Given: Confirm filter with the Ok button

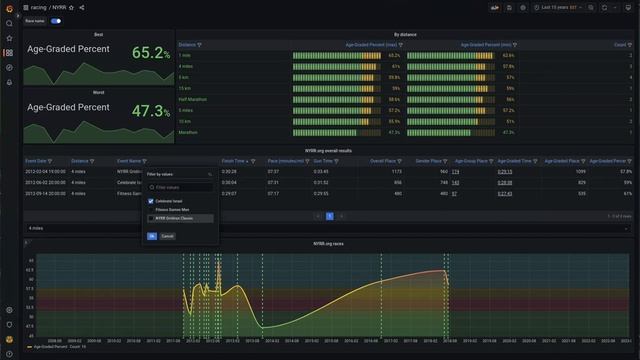Looking at the screenshot, I should (x=152, y=236).
